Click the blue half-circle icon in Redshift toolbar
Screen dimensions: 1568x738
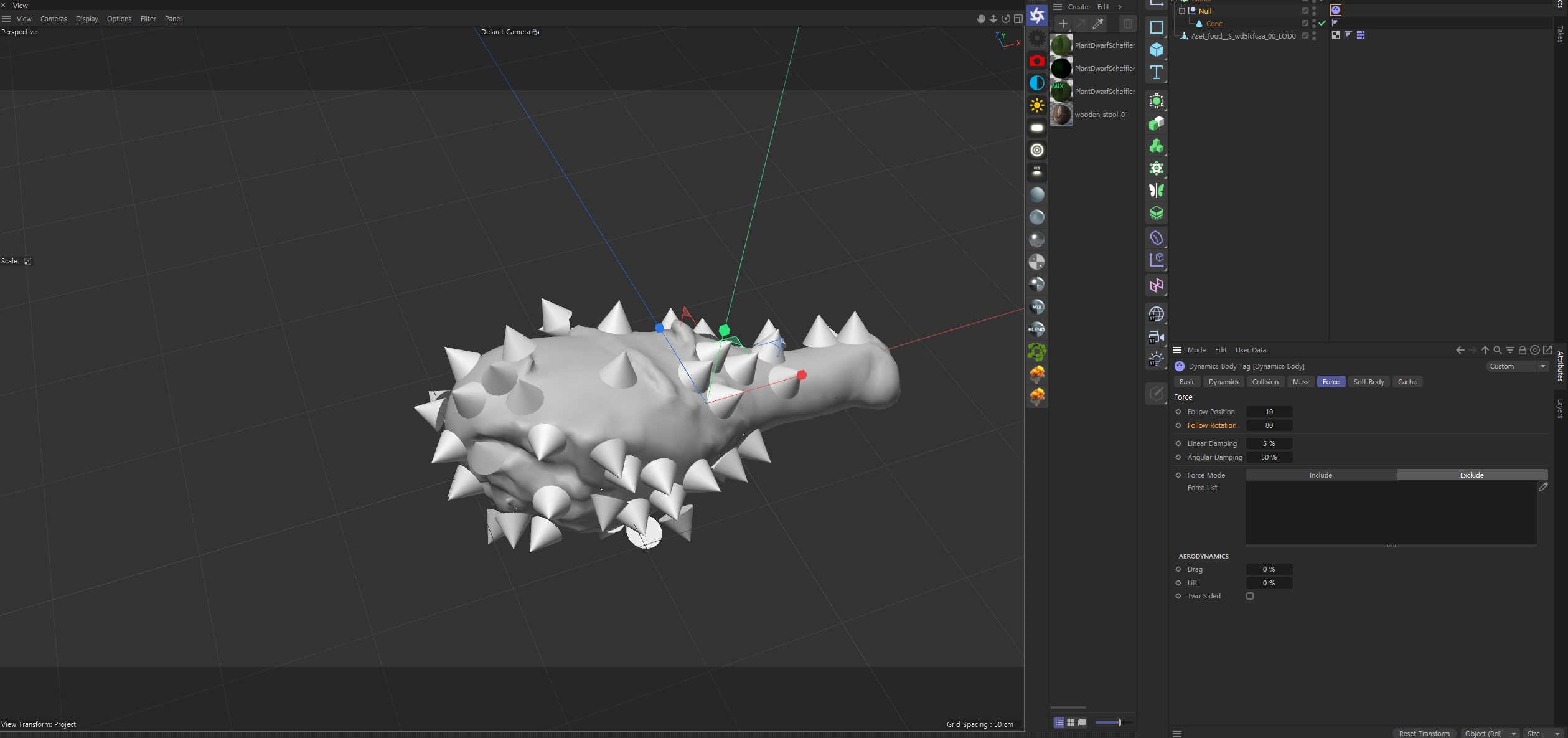click(1036, 83)
